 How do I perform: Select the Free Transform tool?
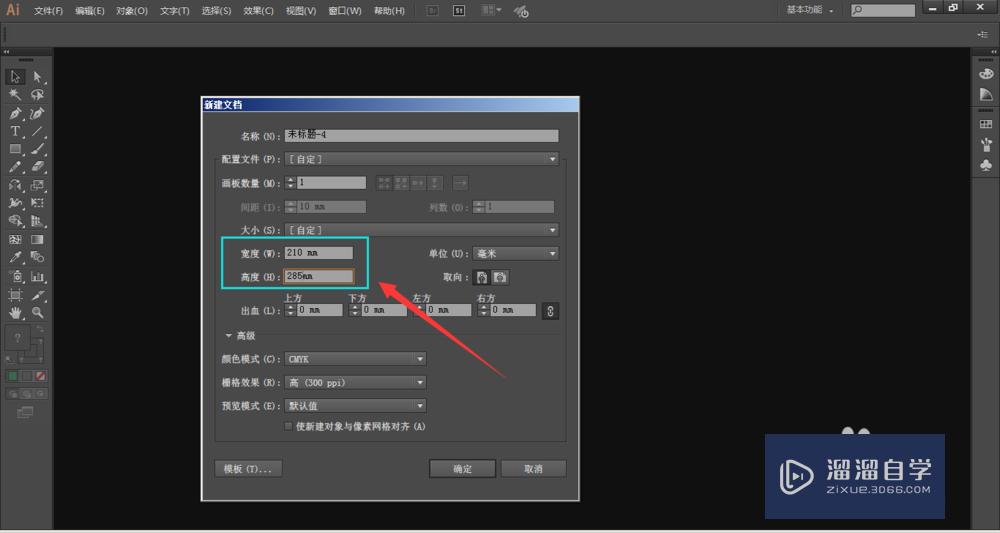tap(38, 203)
